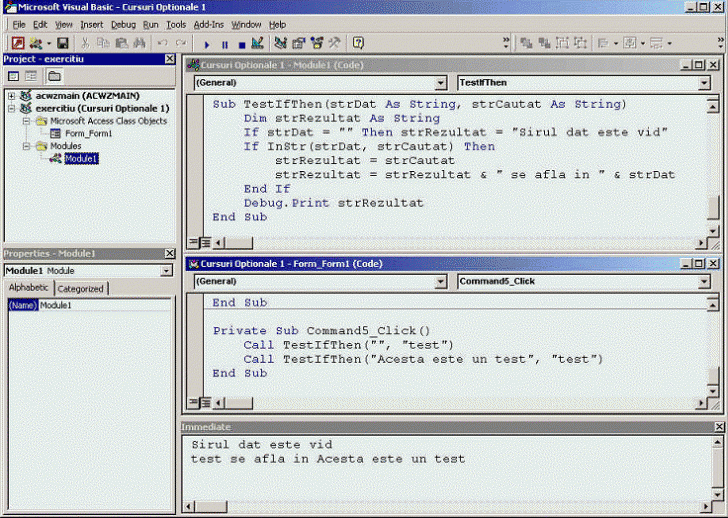Open the Make Same Size dropdown arrow
The image size is (728, 518).
click(x=669, y=44)
